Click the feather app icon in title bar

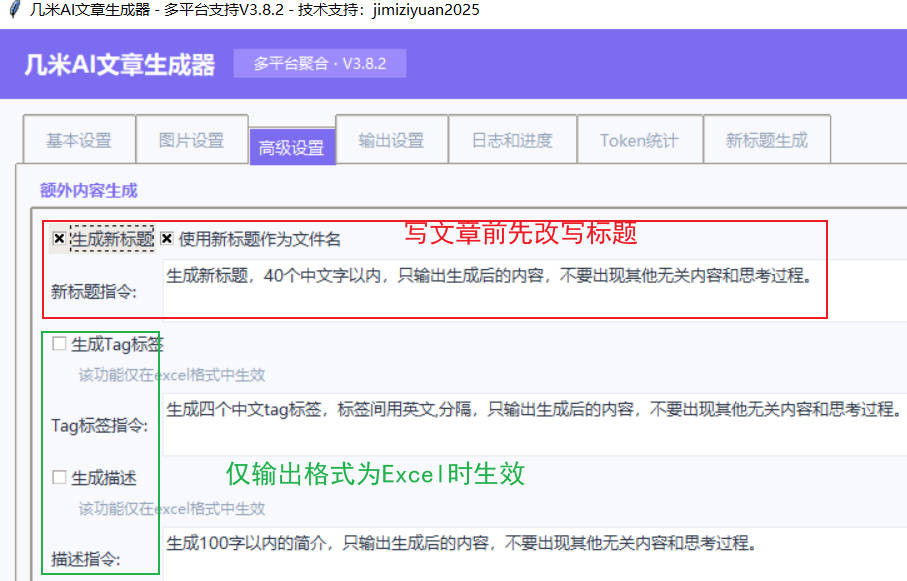(16, 10)
